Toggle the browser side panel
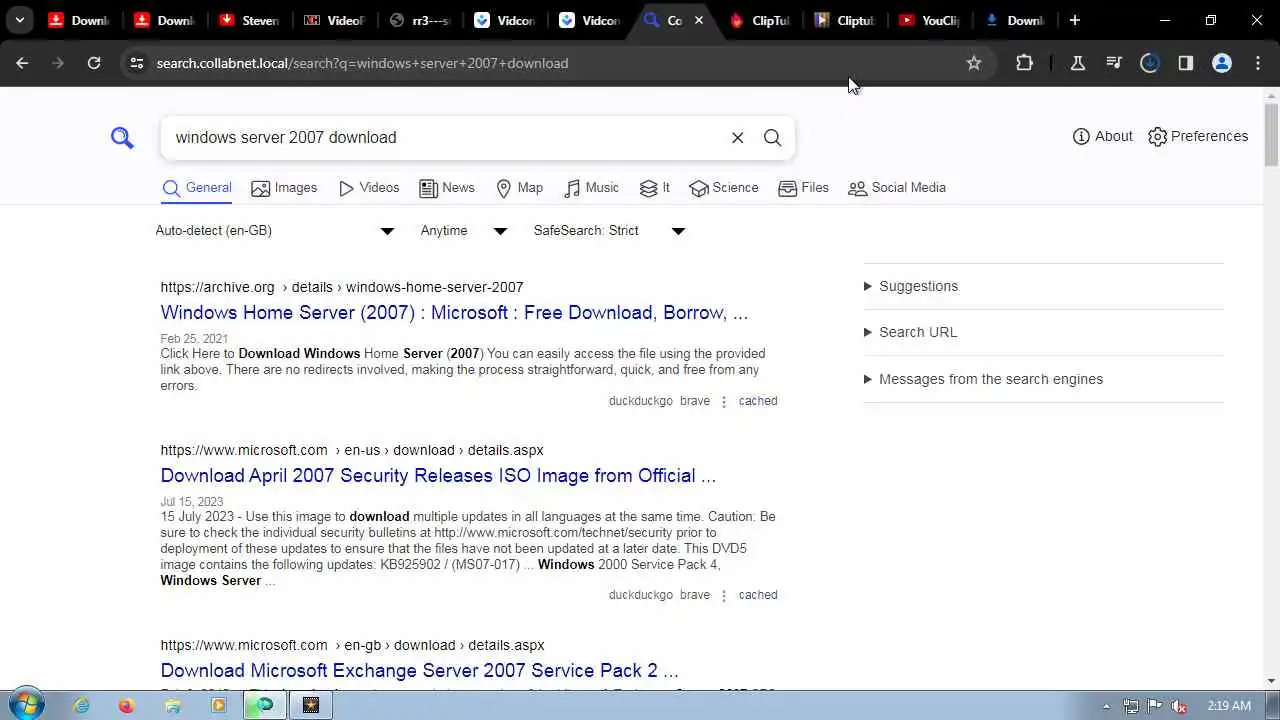 pyautogui.click(x=1186, y=63)
